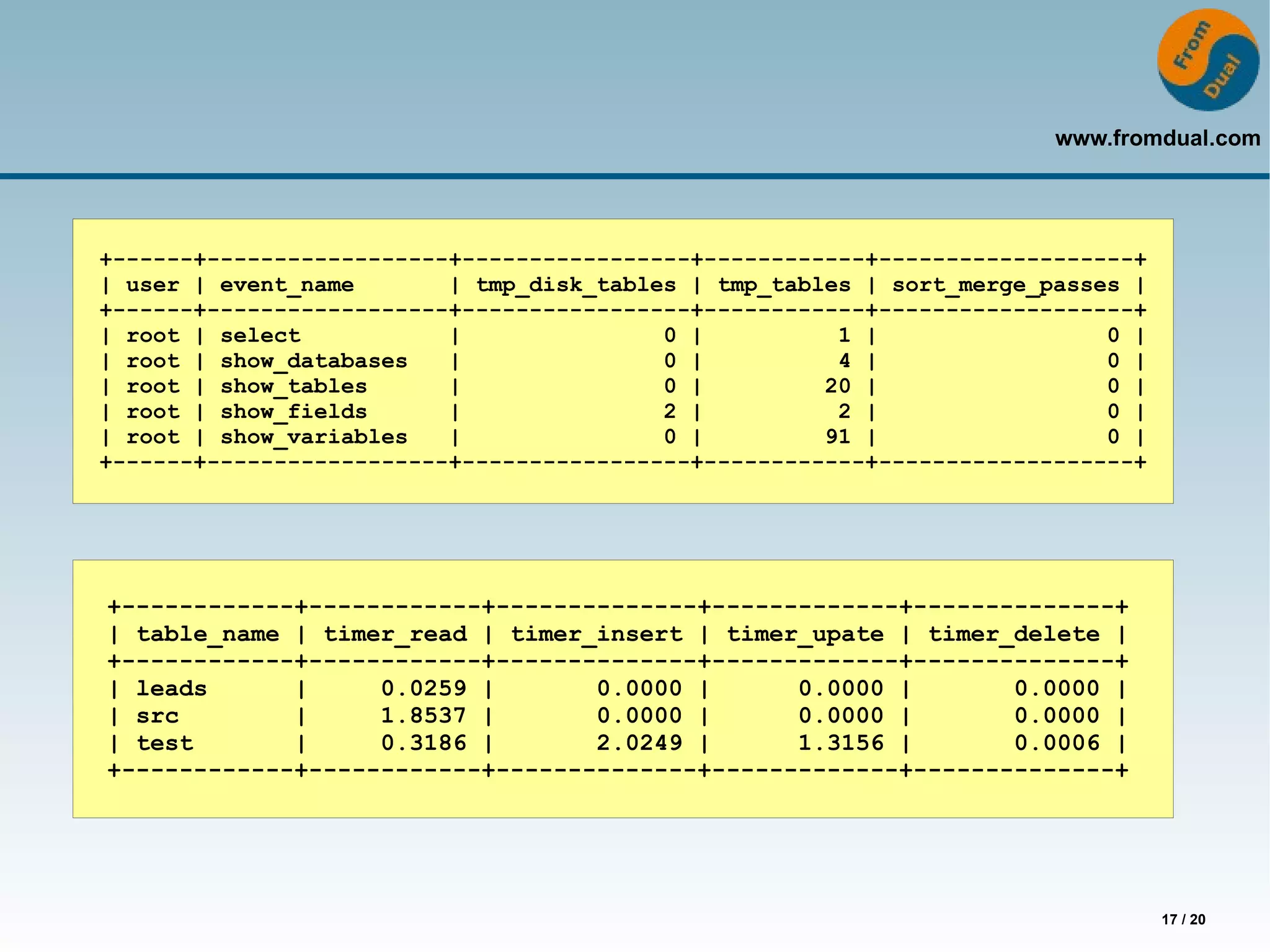Click the 'sort_merge_passes' column header
The width and height of the screenshot is (1270, 952).
1006,285
